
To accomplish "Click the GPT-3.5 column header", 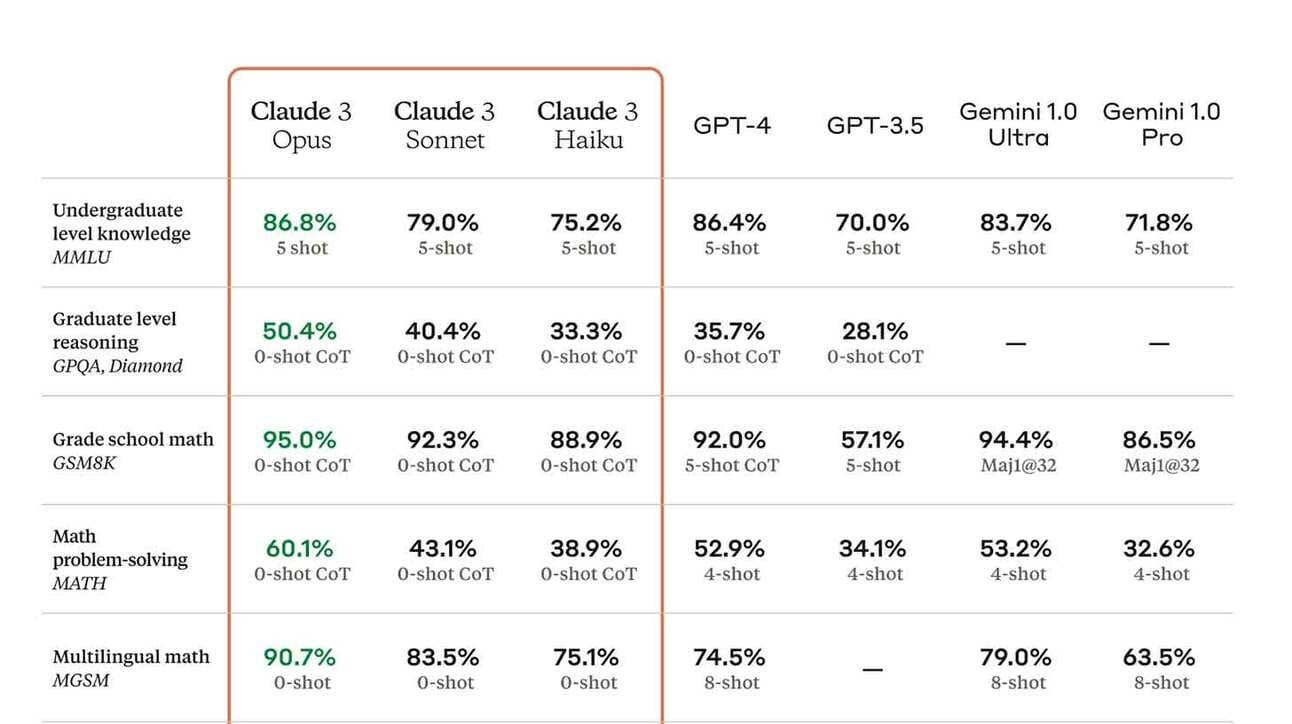I will click(x=875, y=126).
